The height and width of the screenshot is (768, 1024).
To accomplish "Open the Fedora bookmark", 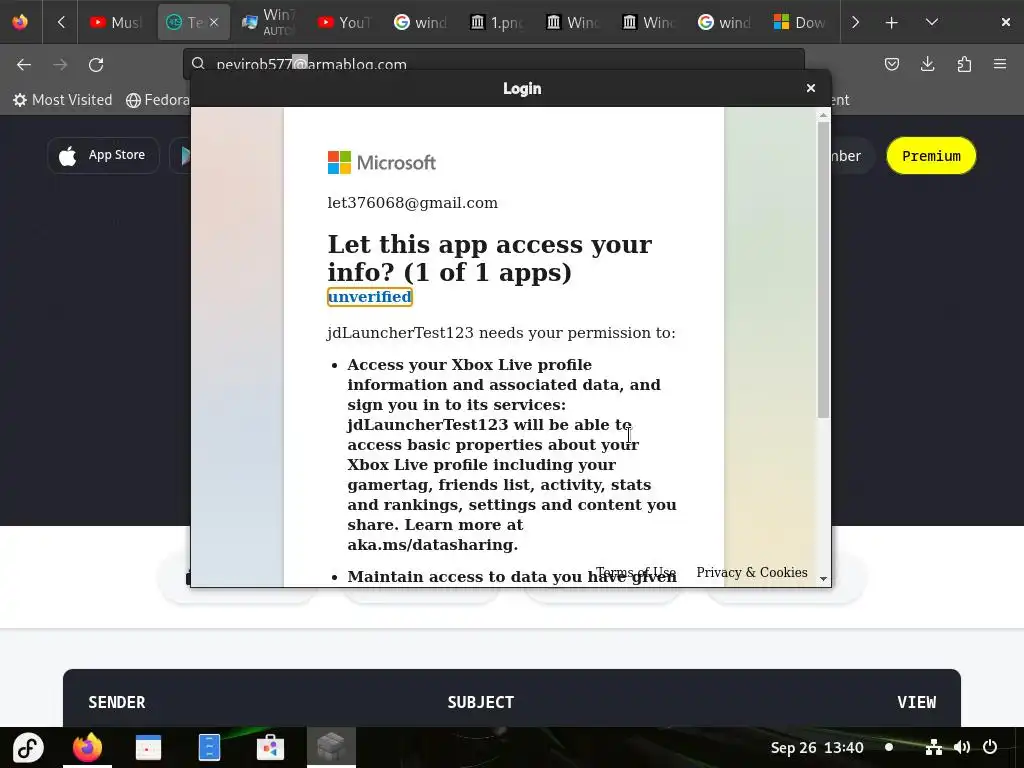I will tap(158, 100).
